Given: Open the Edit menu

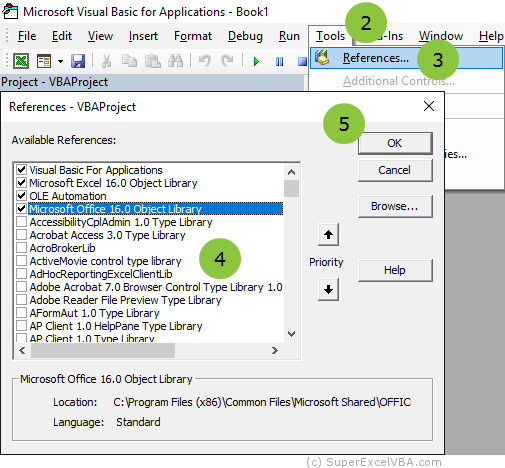Looking at the screenshot, I should (62, 36).
